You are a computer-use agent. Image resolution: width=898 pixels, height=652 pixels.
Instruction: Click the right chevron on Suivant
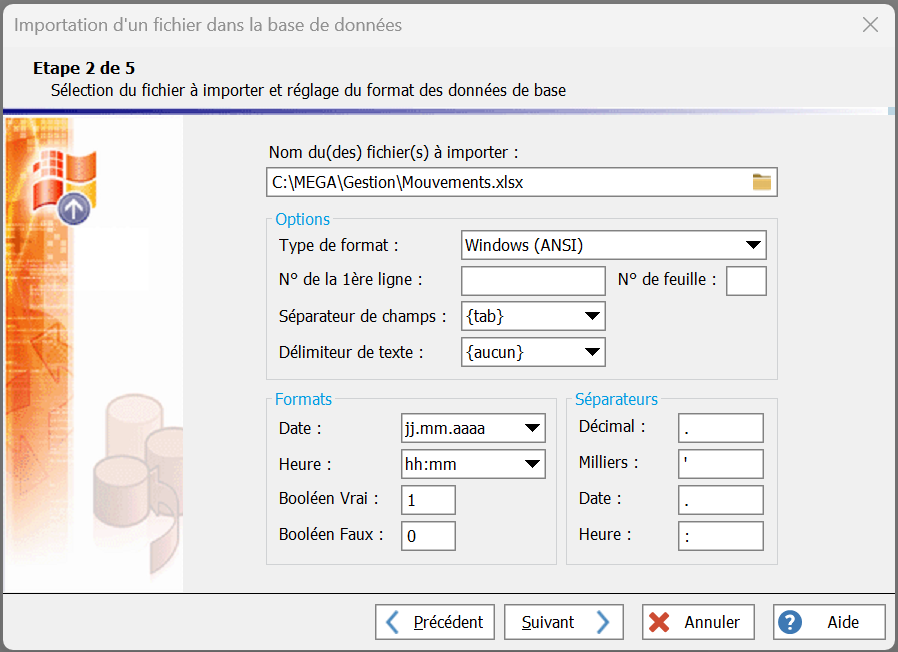tap(602, 622)
